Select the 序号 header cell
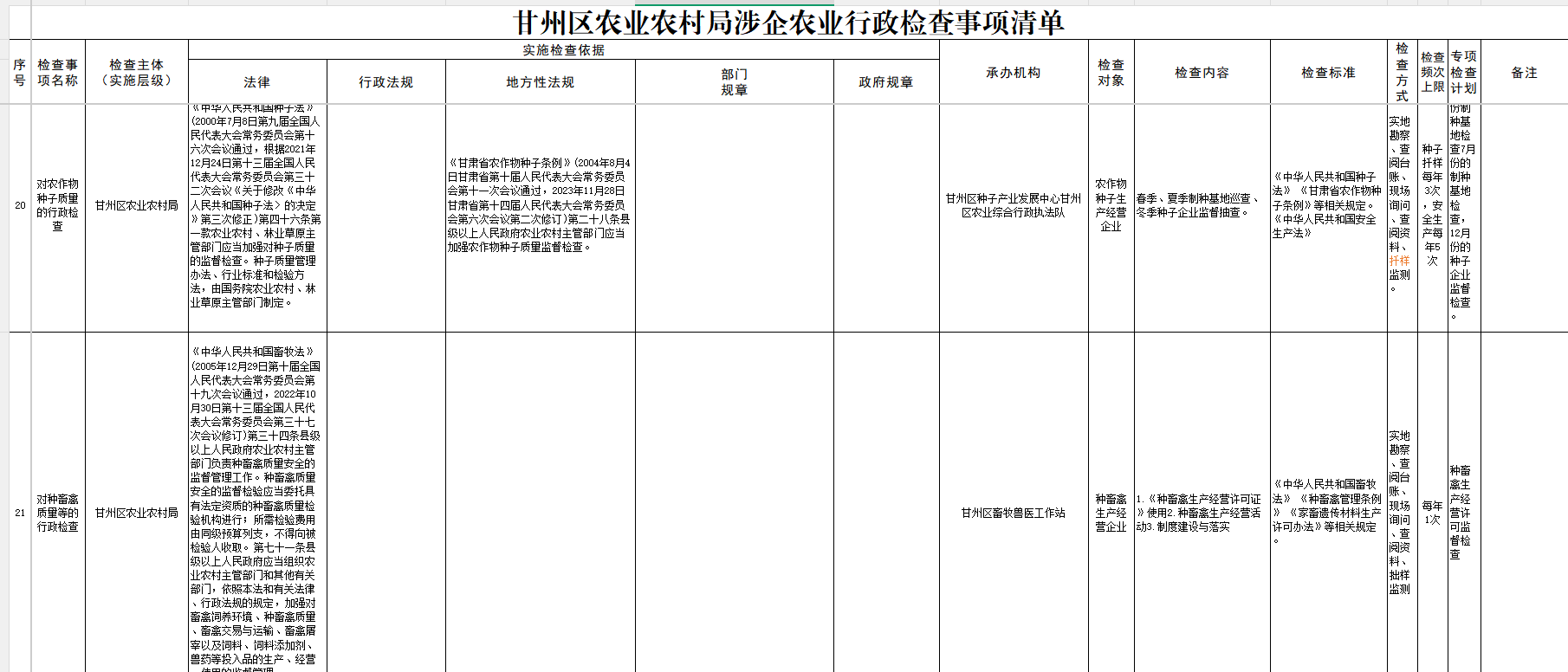Screen dimensions: 1568x672 coord(20,73)
